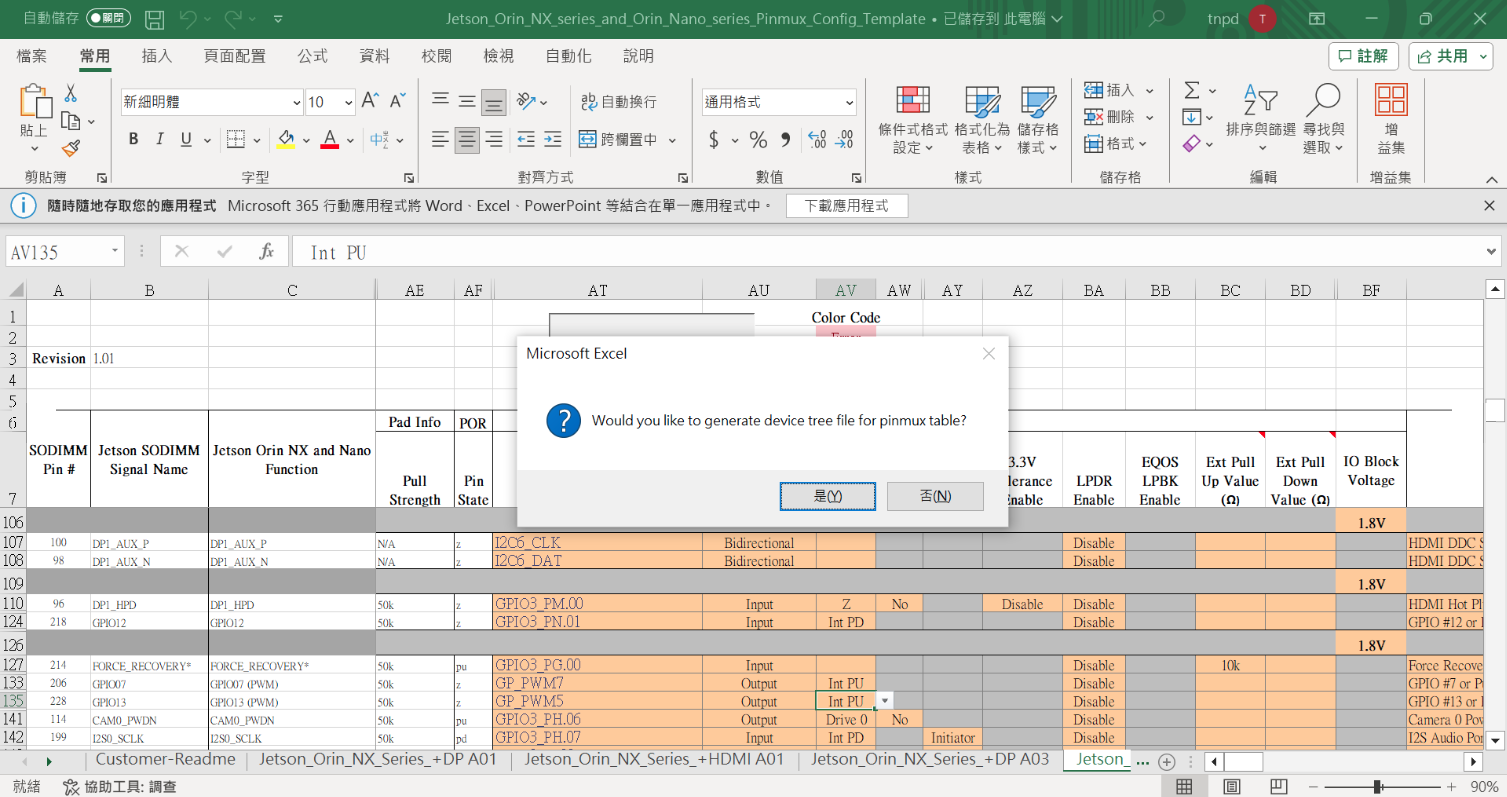Click the Share (共用) button
The height and width of the screenshot is (797, 1507).
pos(1451,56)
